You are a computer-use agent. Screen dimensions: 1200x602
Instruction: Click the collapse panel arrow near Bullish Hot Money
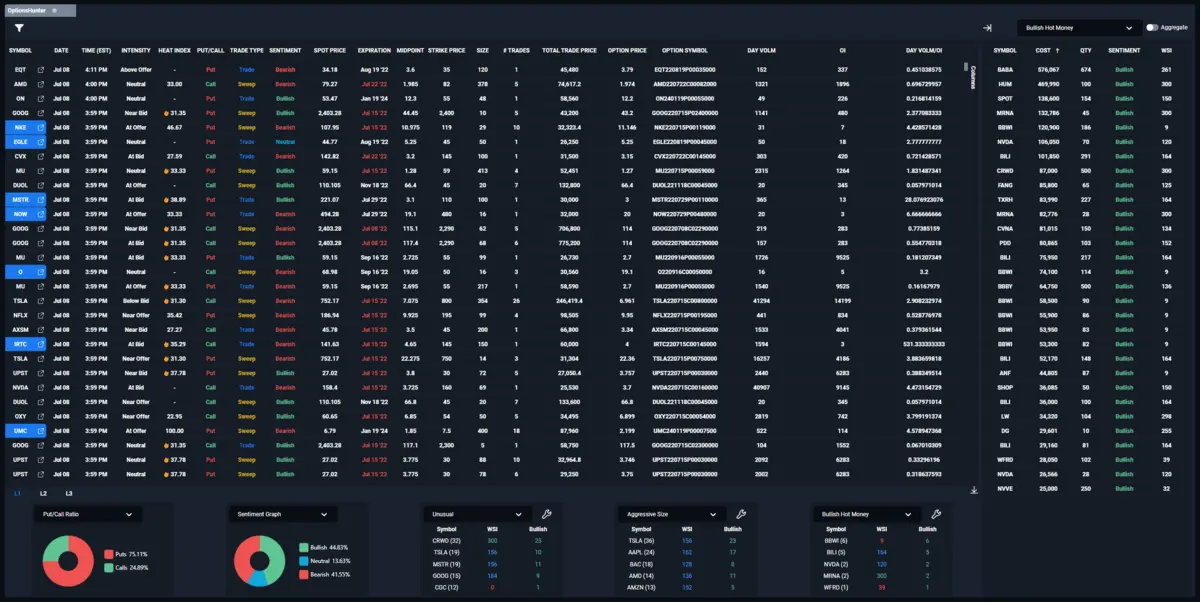985,28
